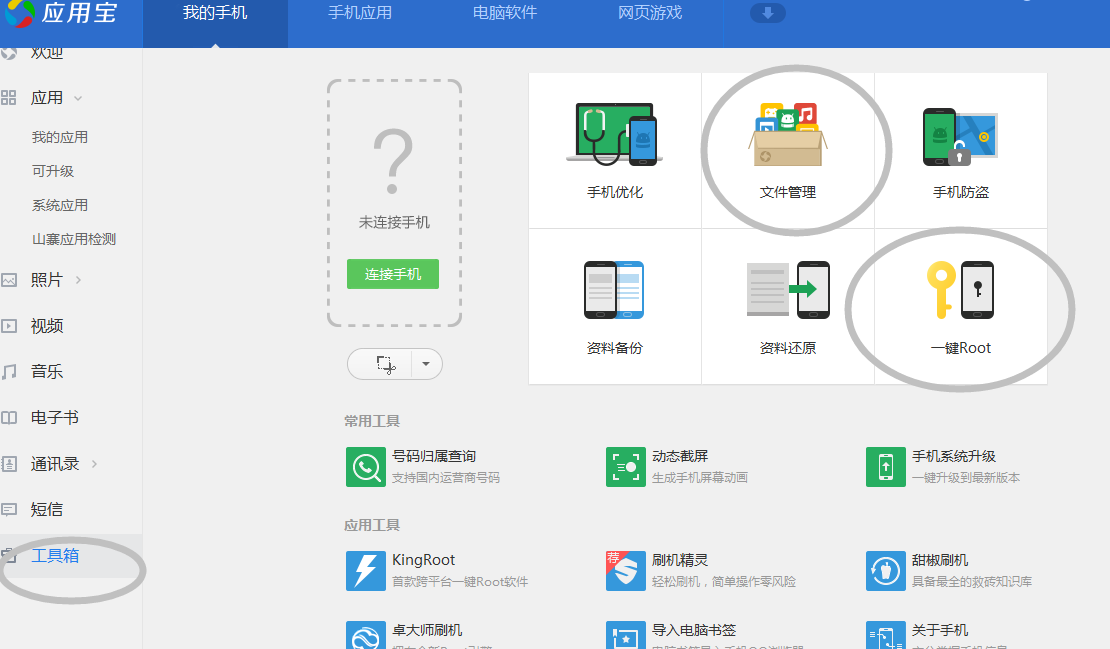Open the screenshot button dropdown arrow
The image size is (1110, 649).
[426, 364]
